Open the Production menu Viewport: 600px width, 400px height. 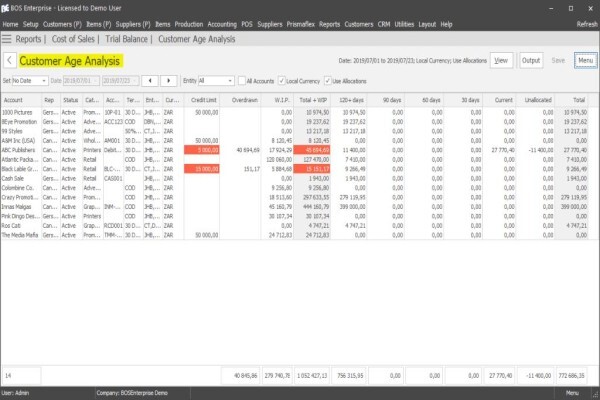tap(189, 24)
